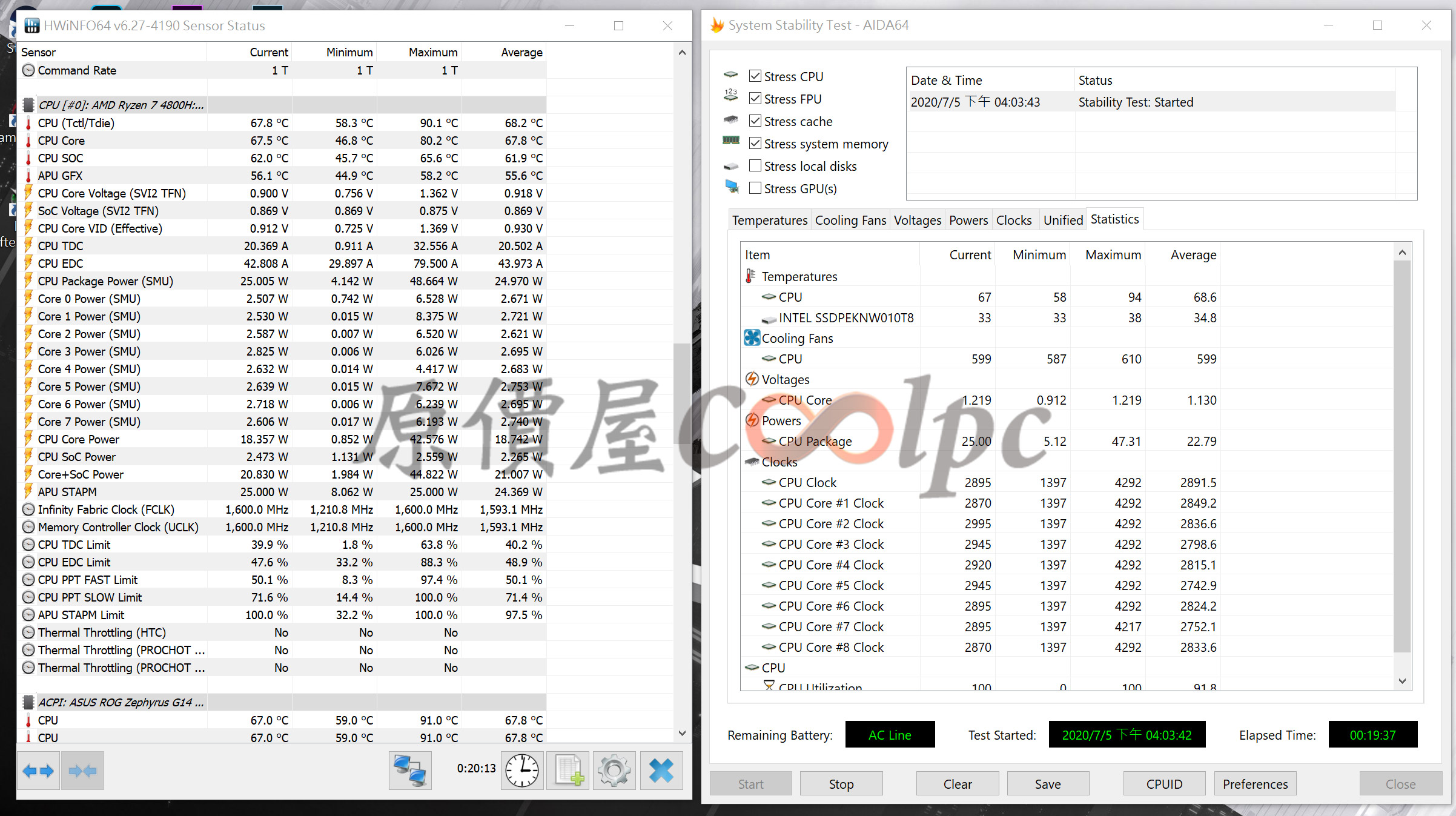The height and width of the screenshot is (816, 1456).
Task: Click the memory stick icon beside Stress system memory
Action: click(x=731, y=141)
